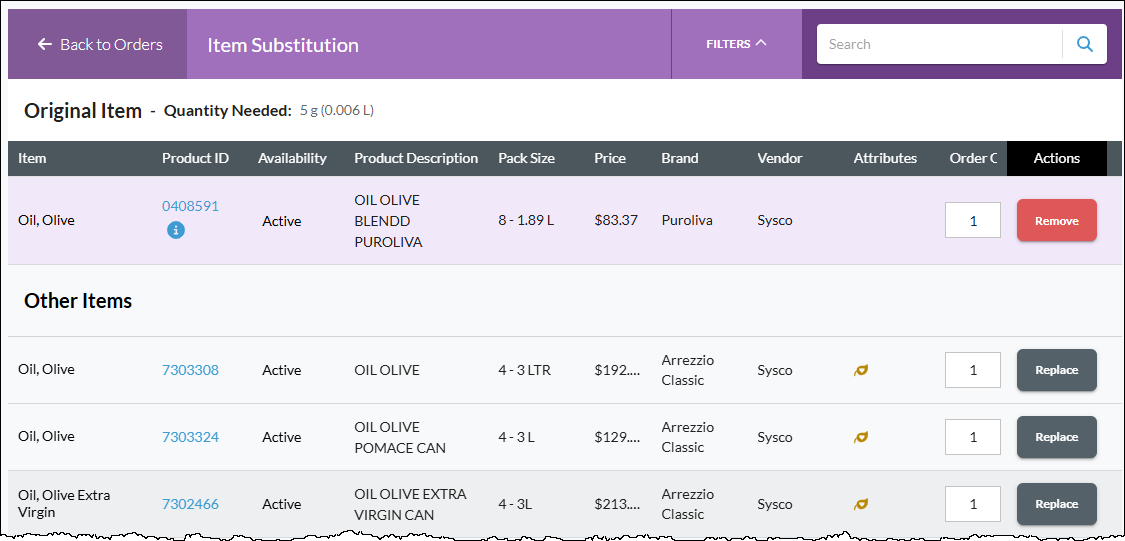Click the Brand column header

click(679, 159)
